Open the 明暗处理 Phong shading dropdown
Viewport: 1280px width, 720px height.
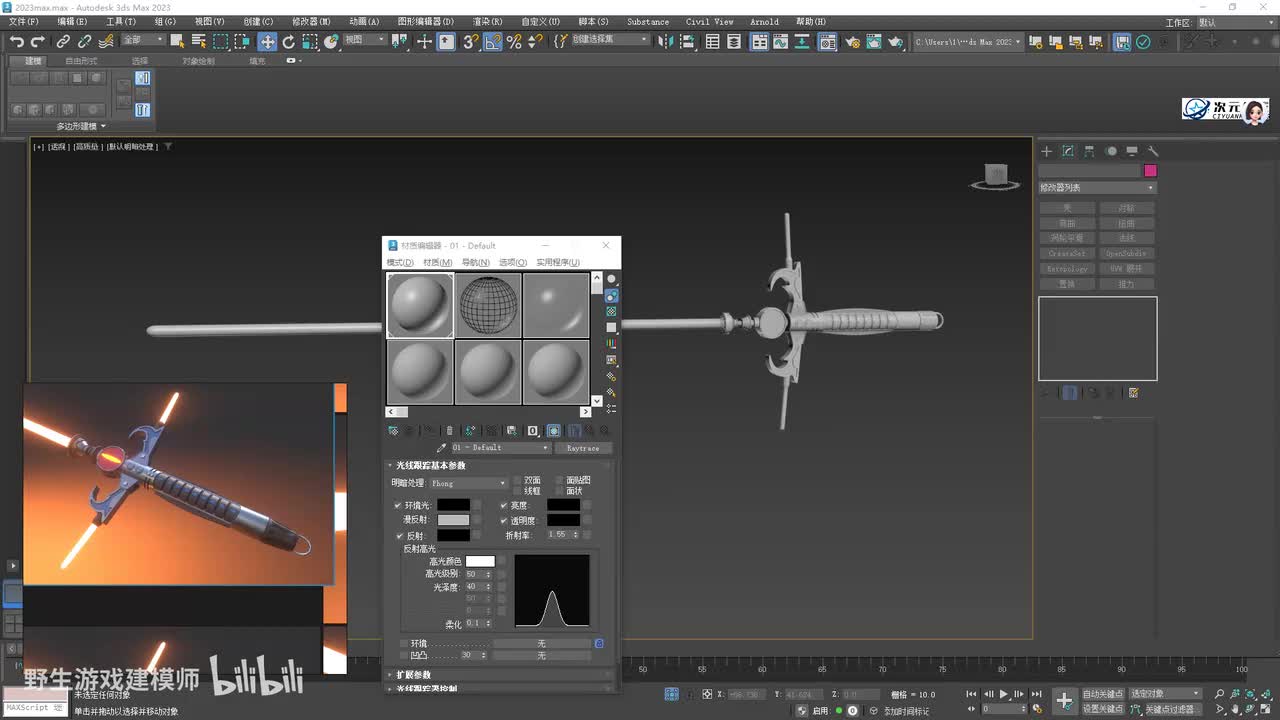pyautogui.click(x=468, y=483)
